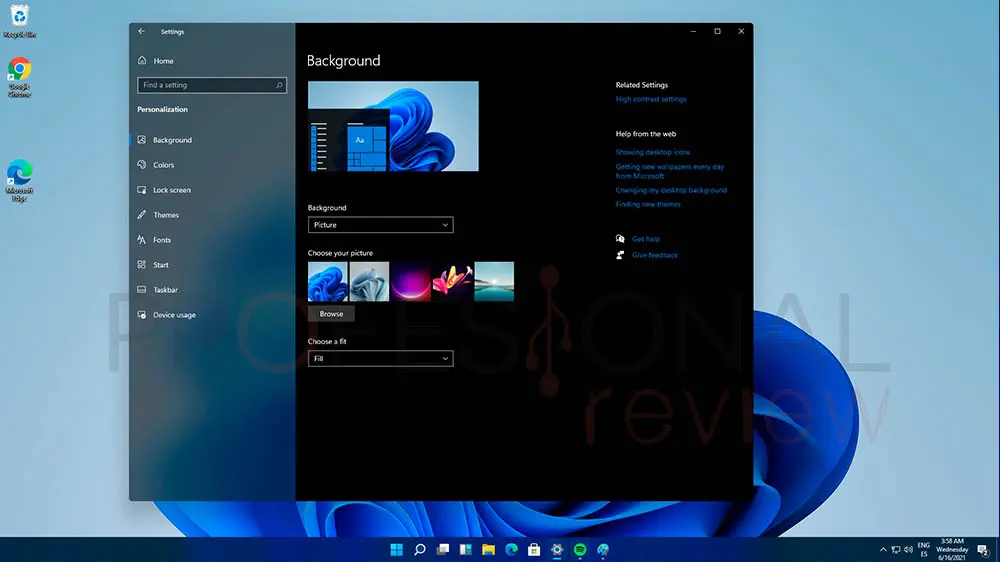Open Getting new wallpapers every day link

[x=670, y=171]
